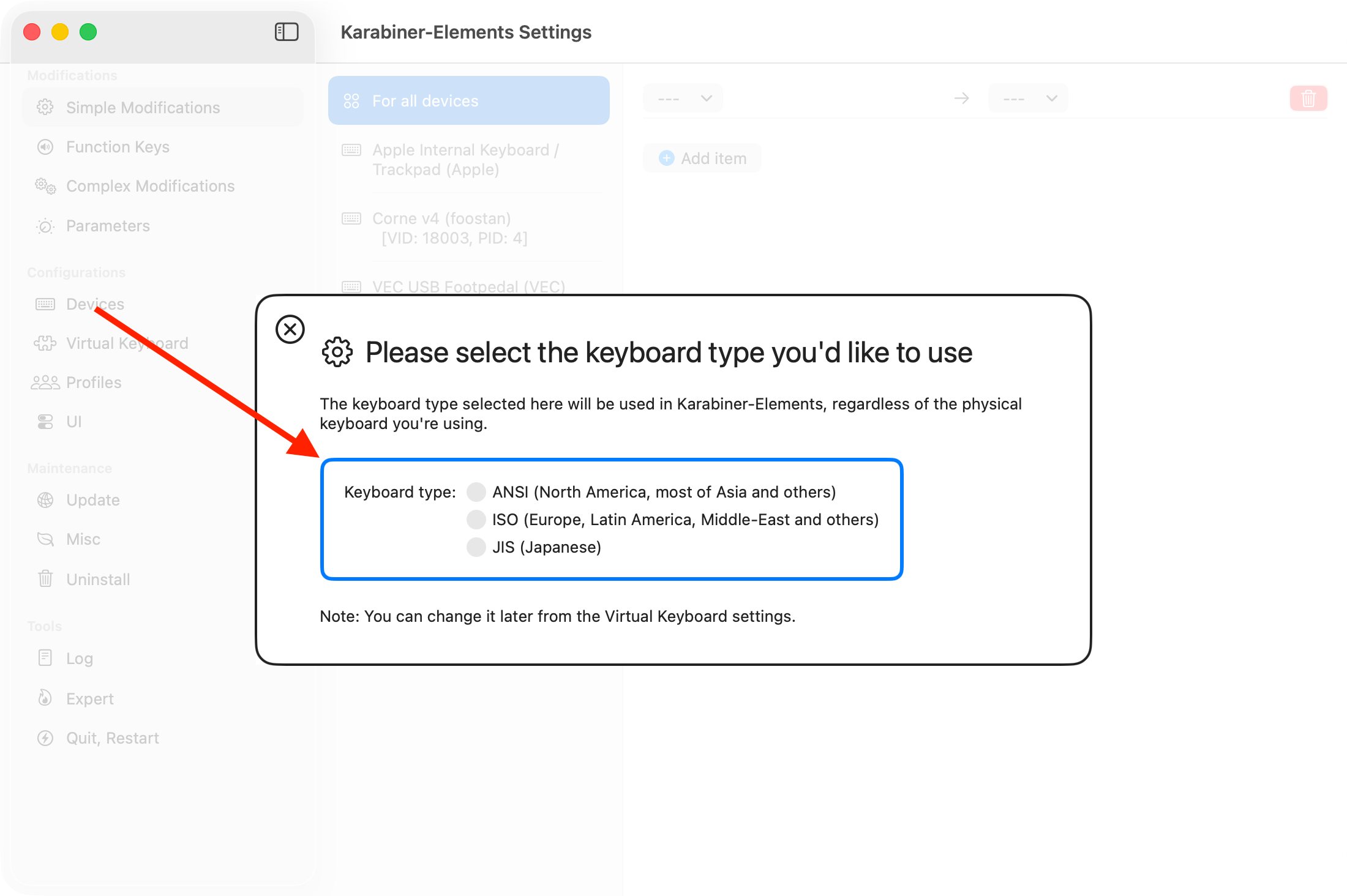
Task: Click the Complex Modifications gears icon
Action: [x=45, y=186]
